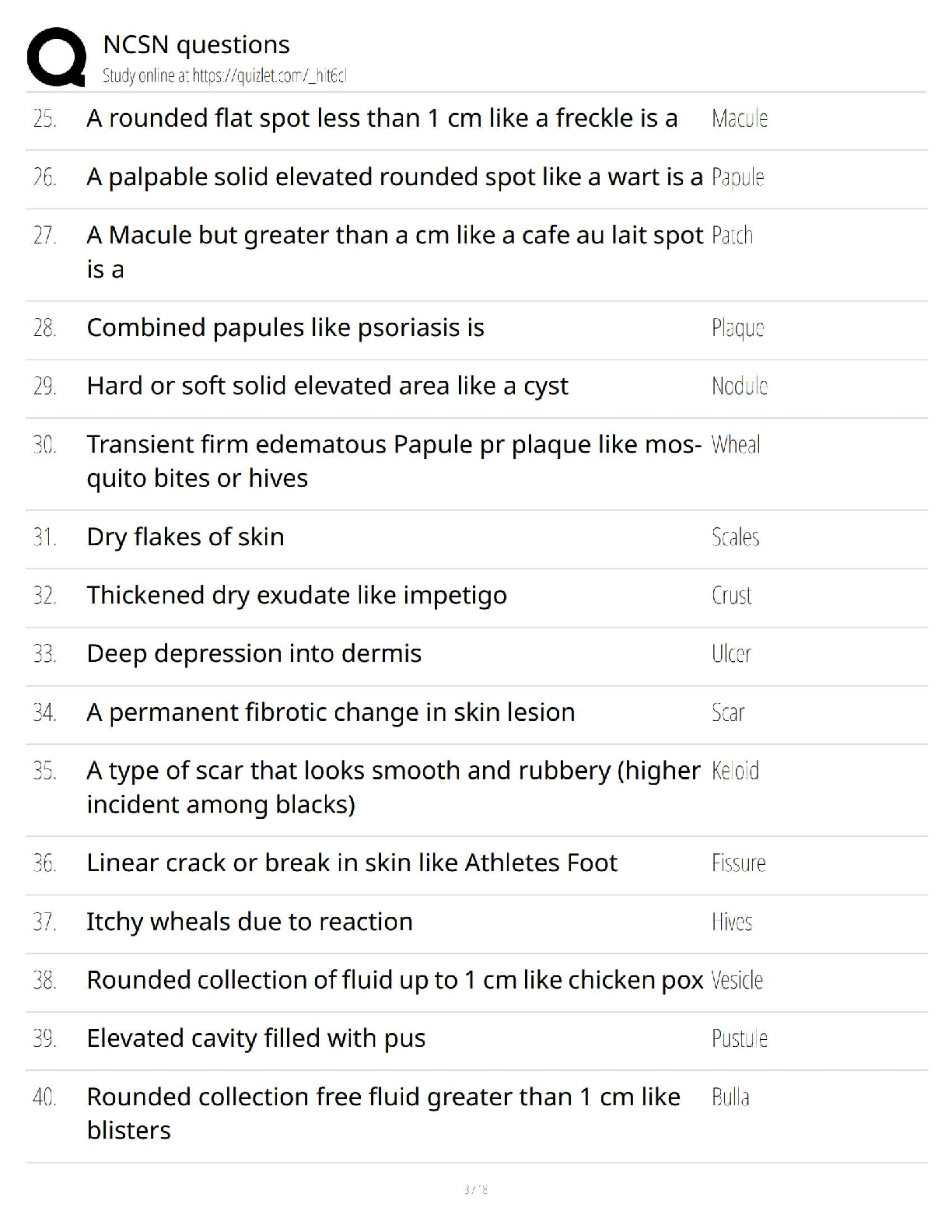The width and height of the screenshot is (952, 1232).
Task: Click the Quizlet Q logo icon
Action: (57, 57)
